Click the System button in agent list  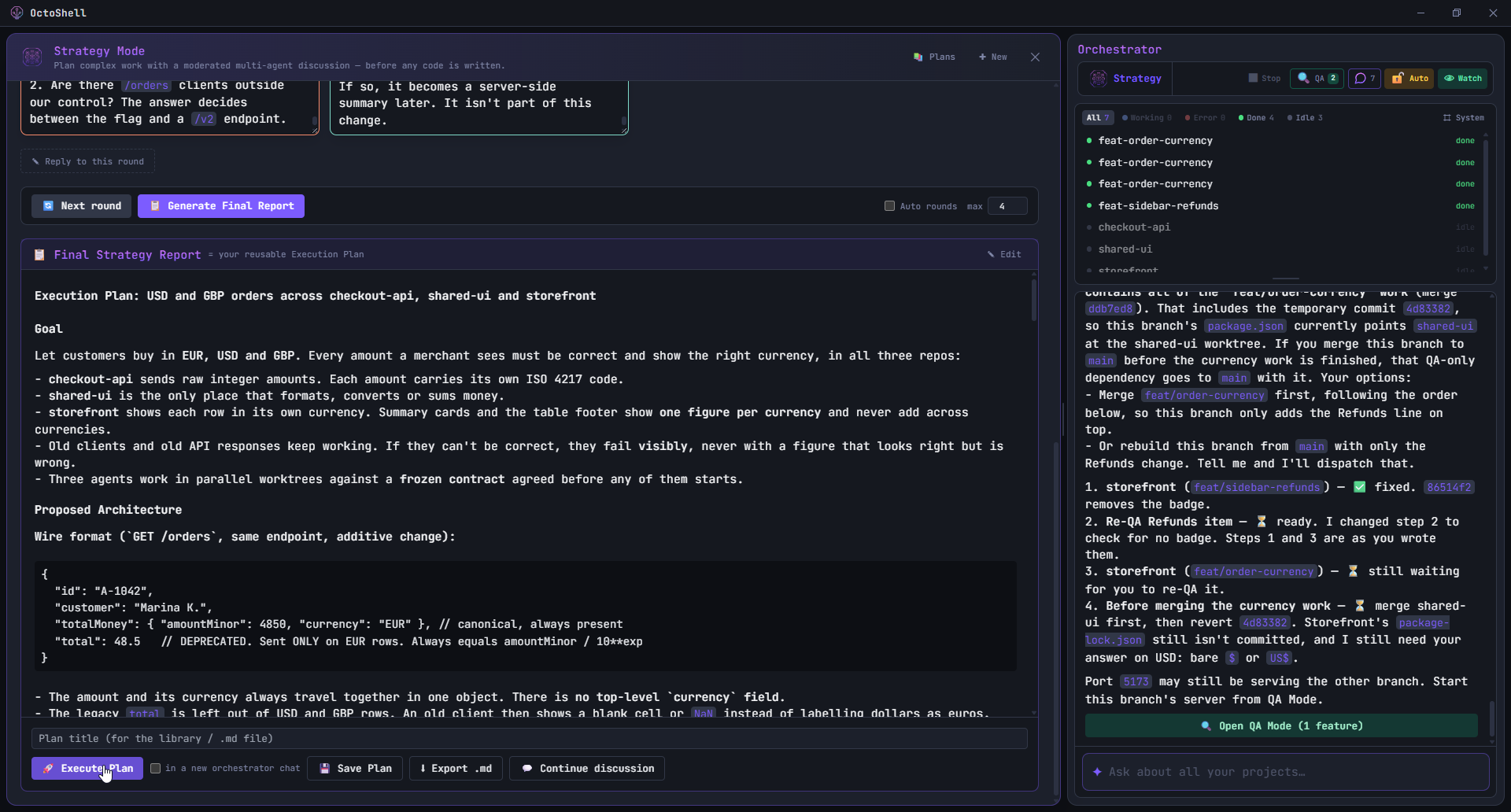click(x=1464, y=118)
